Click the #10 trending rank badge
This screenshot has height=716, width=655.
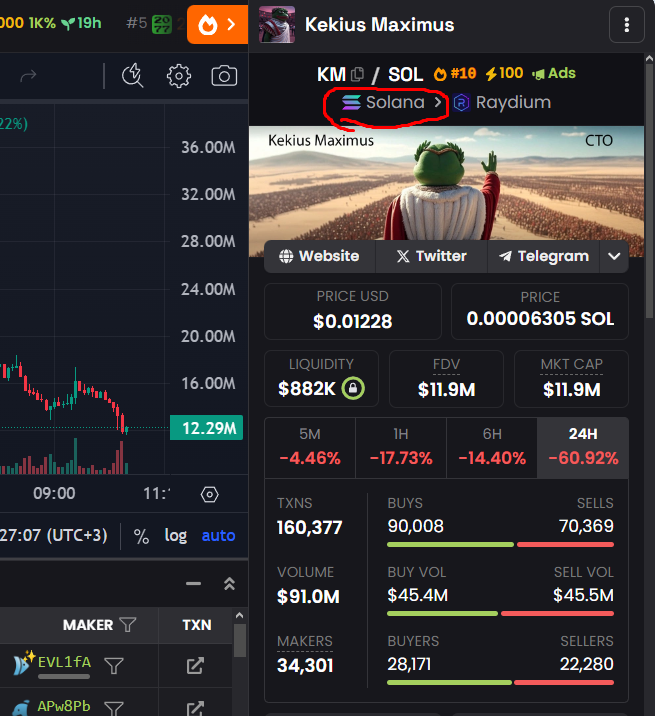click(x=455, y=73)
